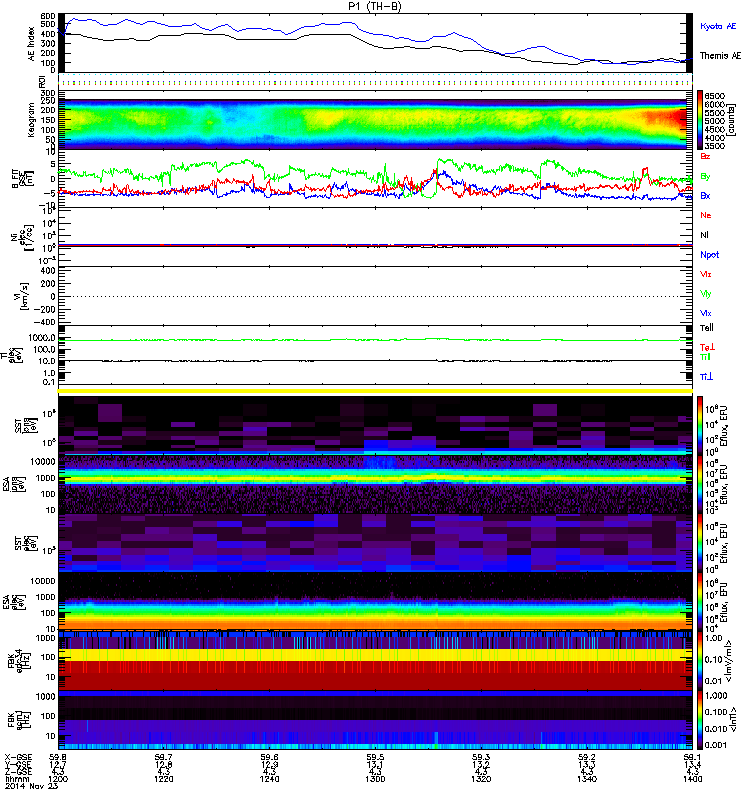This screenshot has width=750, height=800.
Task: Click the green Viy velocity legend label
Action: 706,293
